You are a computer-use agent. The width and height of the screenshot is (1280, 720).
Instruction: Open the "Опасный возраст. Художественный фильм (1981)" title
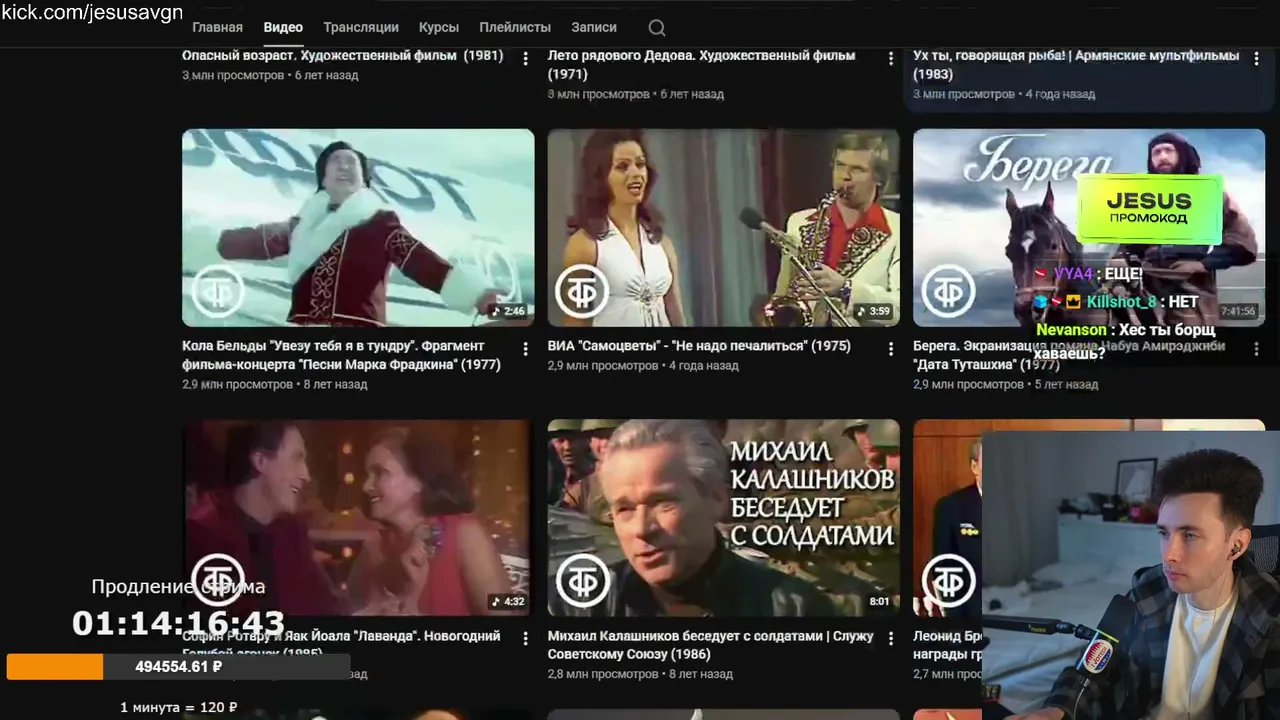pos(342,56)
